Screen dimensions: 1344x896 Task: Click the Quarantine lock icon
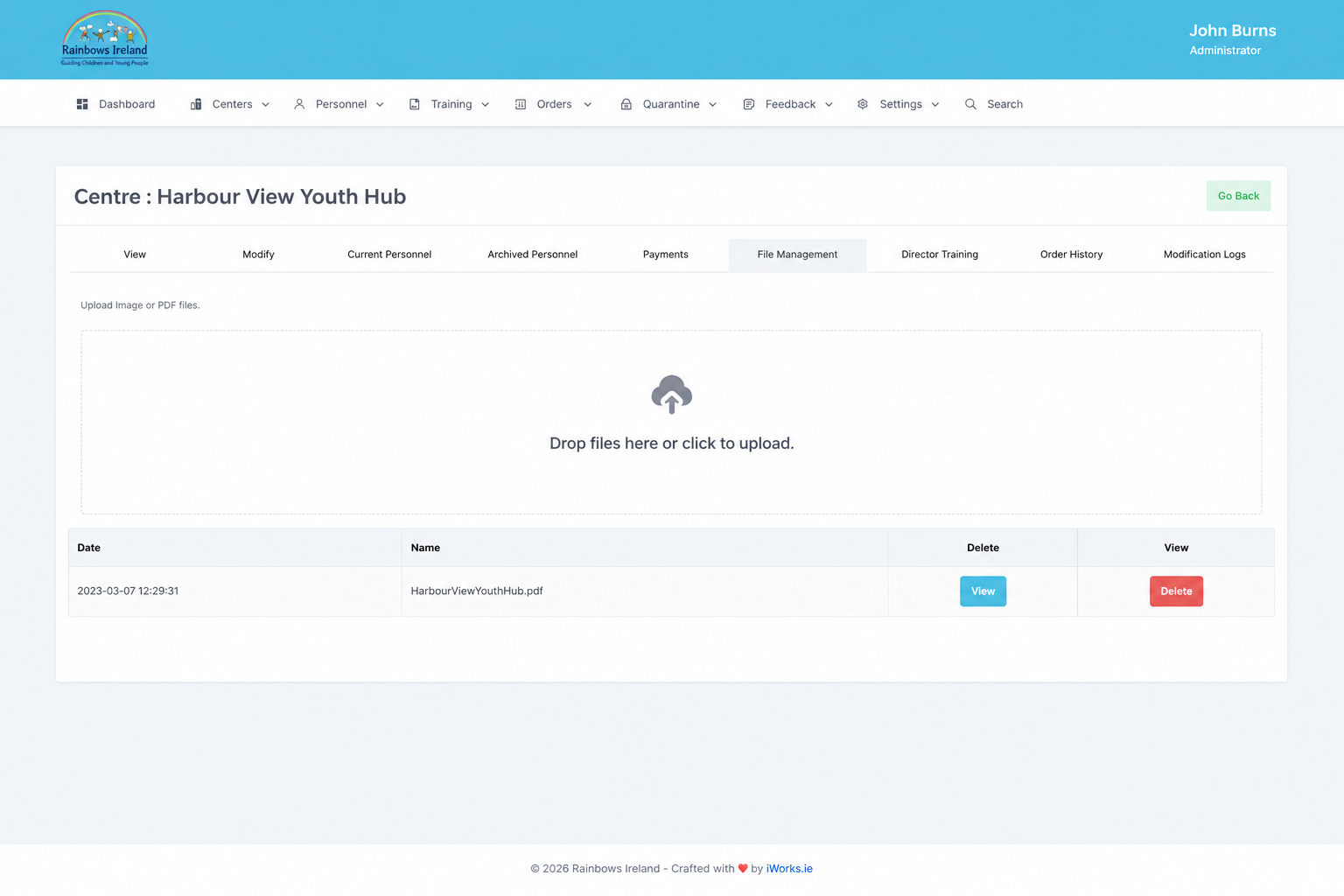pos(626,104)
